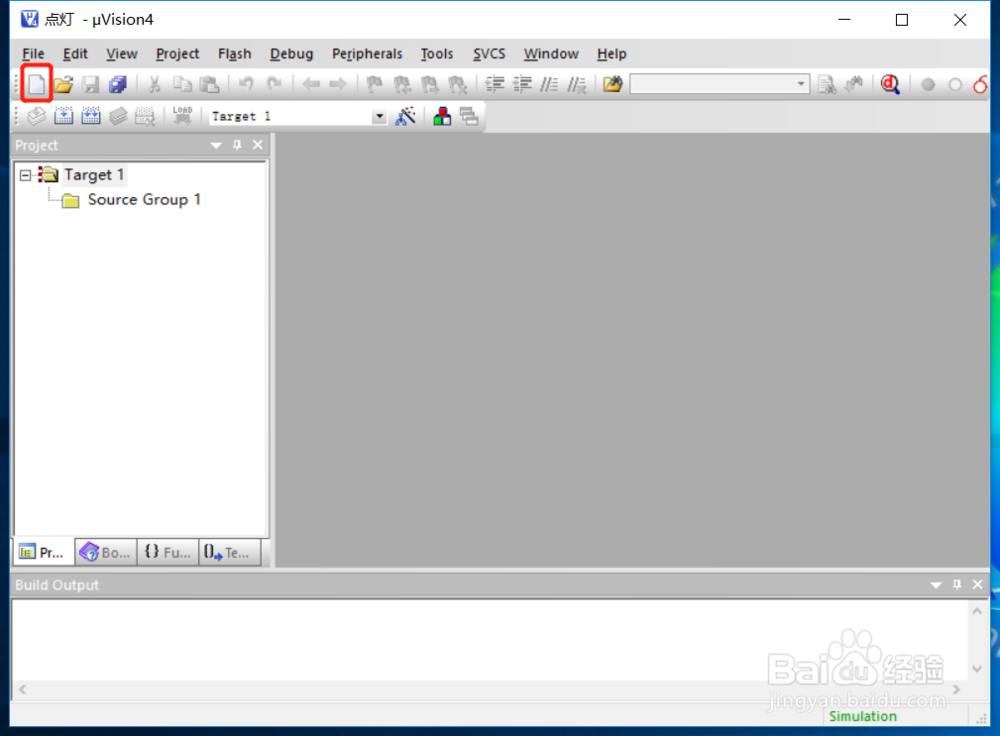The image size is (1000, 736).
Task: Open the Peripherals menu
Action: click(367, 54)
